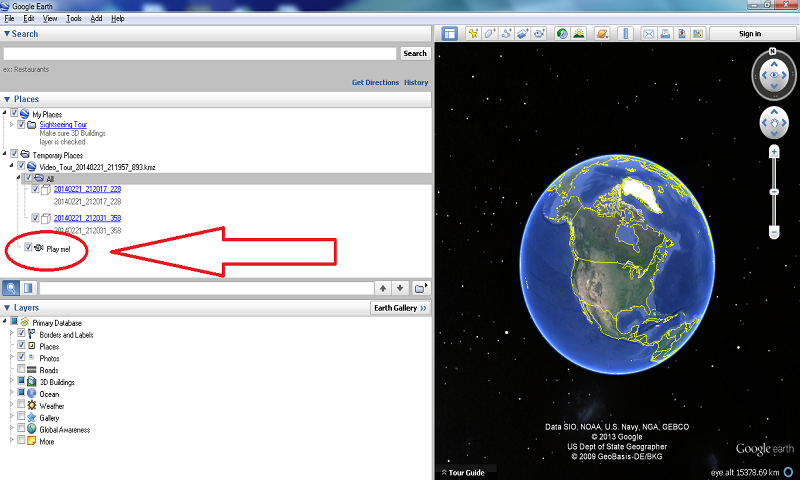The height and width of the screenshot is (480, 800).
Task: Open the Tools menu
Action: point(73,18)
